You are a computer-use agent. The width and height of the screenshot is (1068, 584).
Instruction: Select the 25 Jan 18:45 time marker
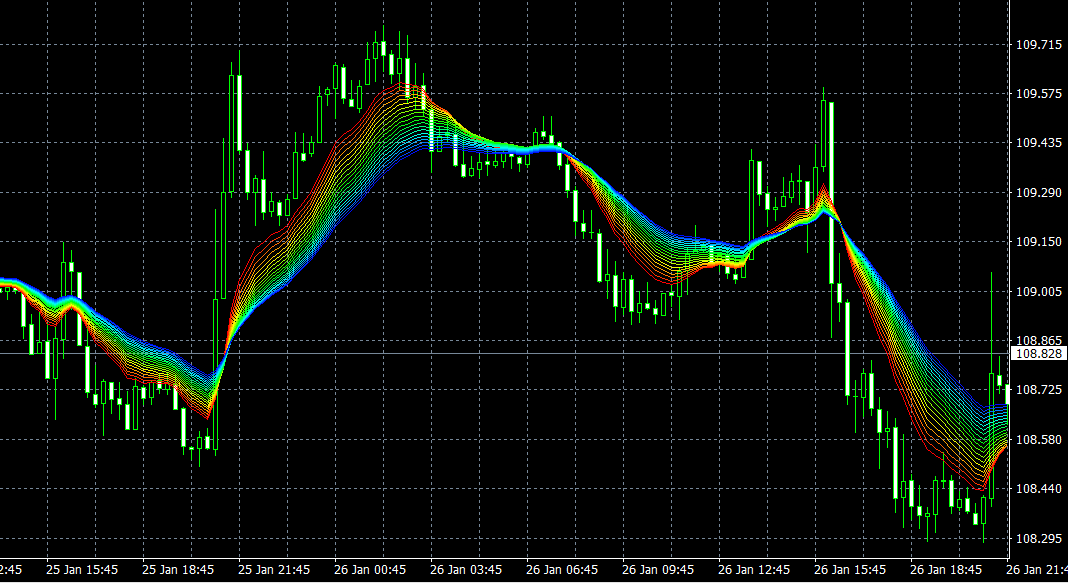coord(179,569)
